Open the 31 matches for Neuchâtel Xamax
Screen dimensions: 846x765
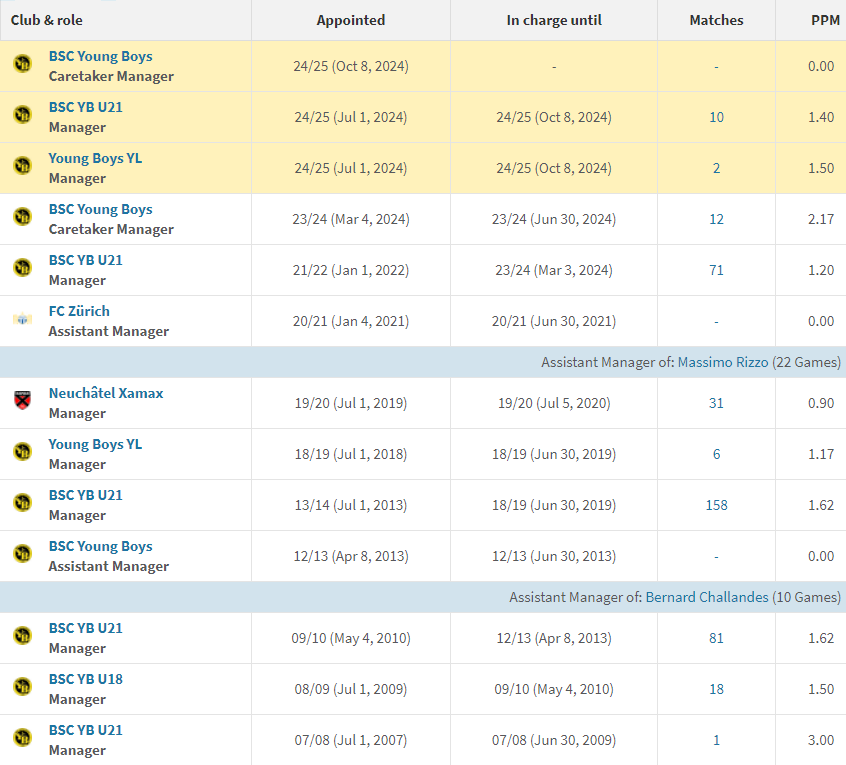[716, 403]
